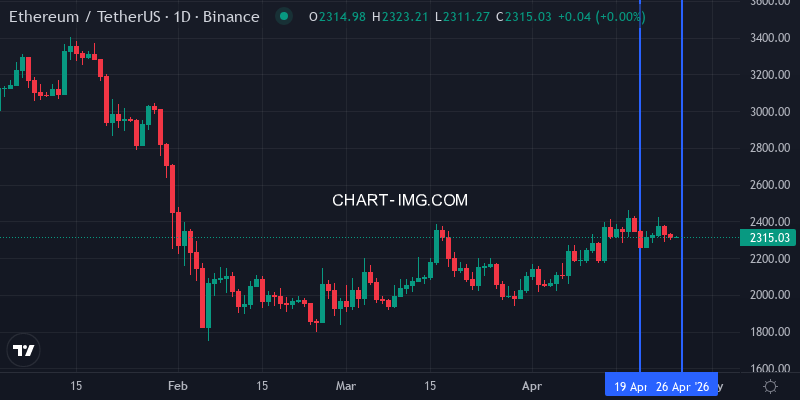
Task: Open chart settings gear icon
Action: point(770,386)
